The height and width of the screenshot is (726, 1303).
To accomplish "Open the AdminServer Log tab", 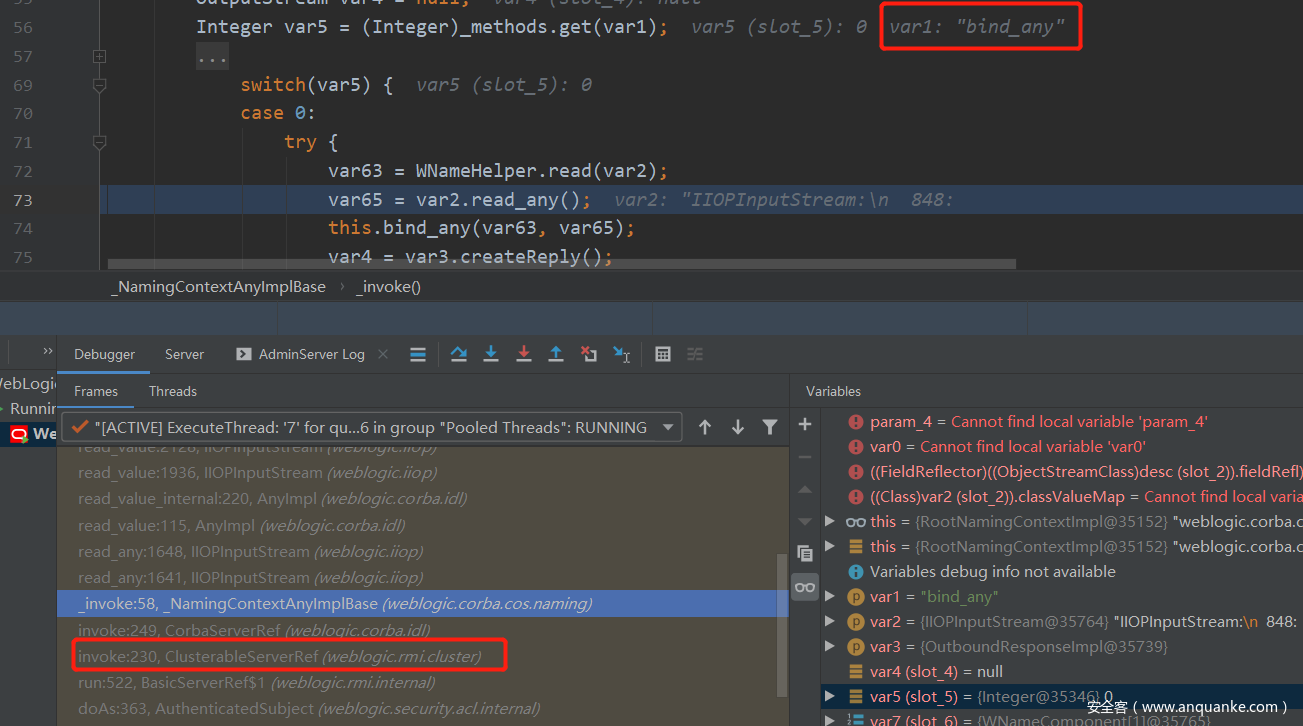I will tap(300, 354).
